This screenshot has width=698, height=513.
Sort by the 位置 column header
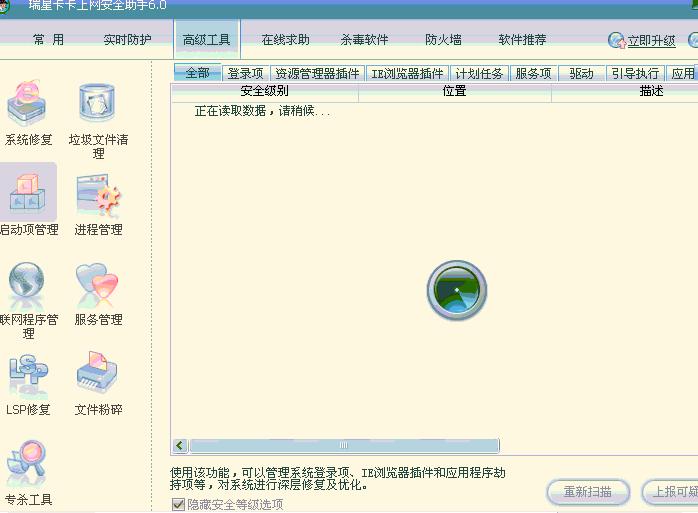point(455,91)
